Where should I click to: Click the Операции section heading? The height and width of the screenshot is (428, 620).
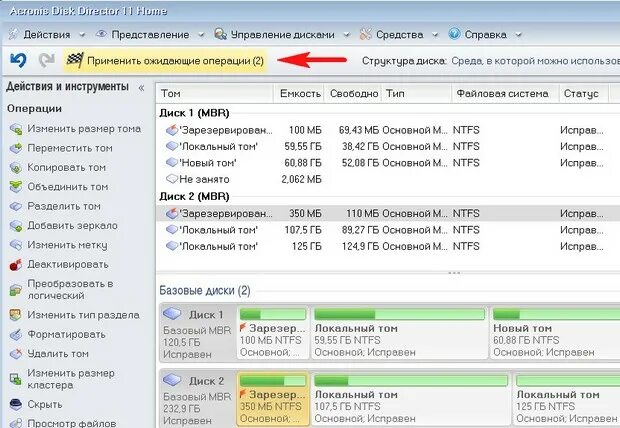[34, 109]
